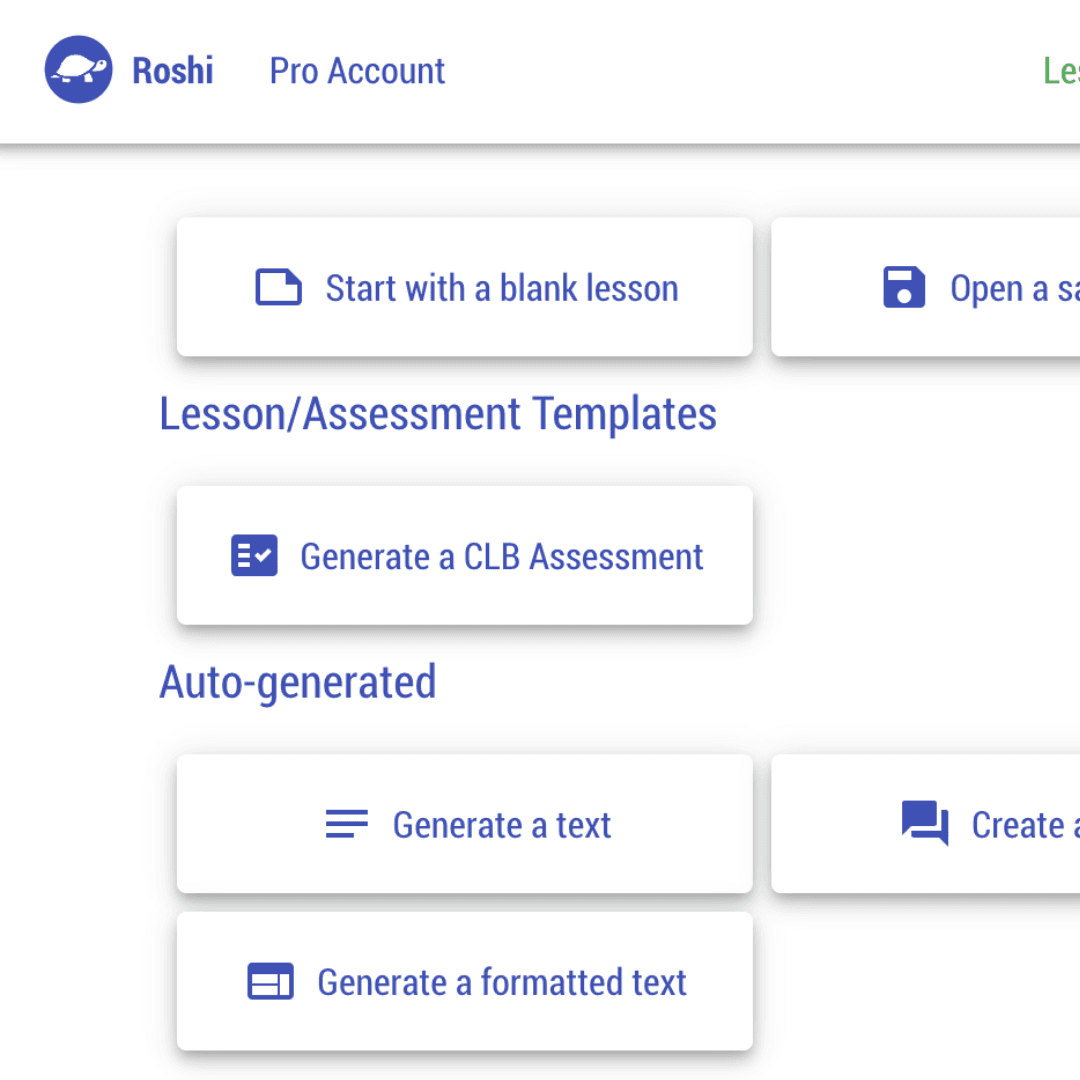Screen dimensions: 1080x1080
Task: Generate a text
Action: (x=465, y=824)
